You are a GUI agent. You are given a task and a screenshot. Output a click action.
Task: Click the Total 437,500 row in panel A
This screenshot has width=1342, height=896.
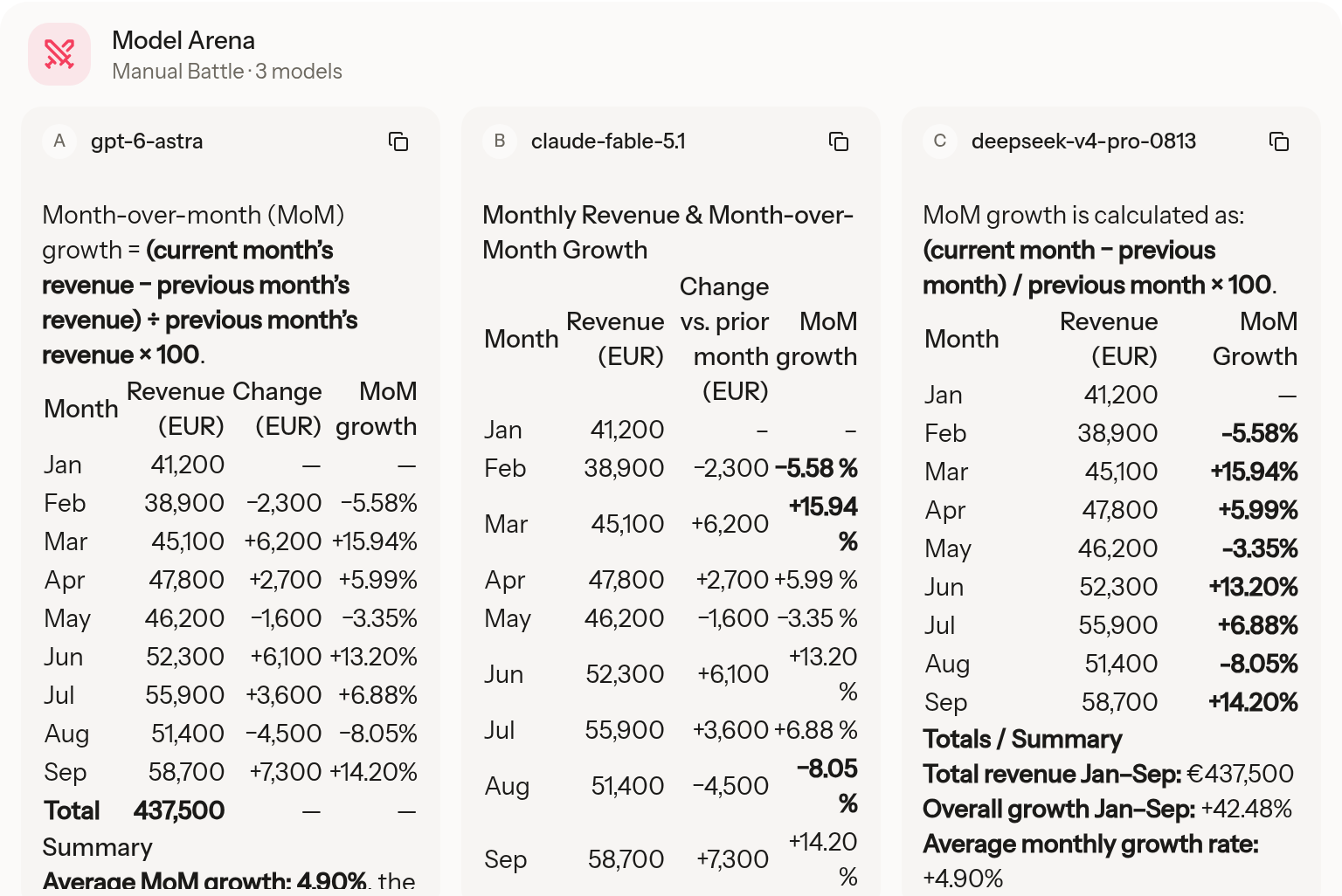click(x=231, y=810)
